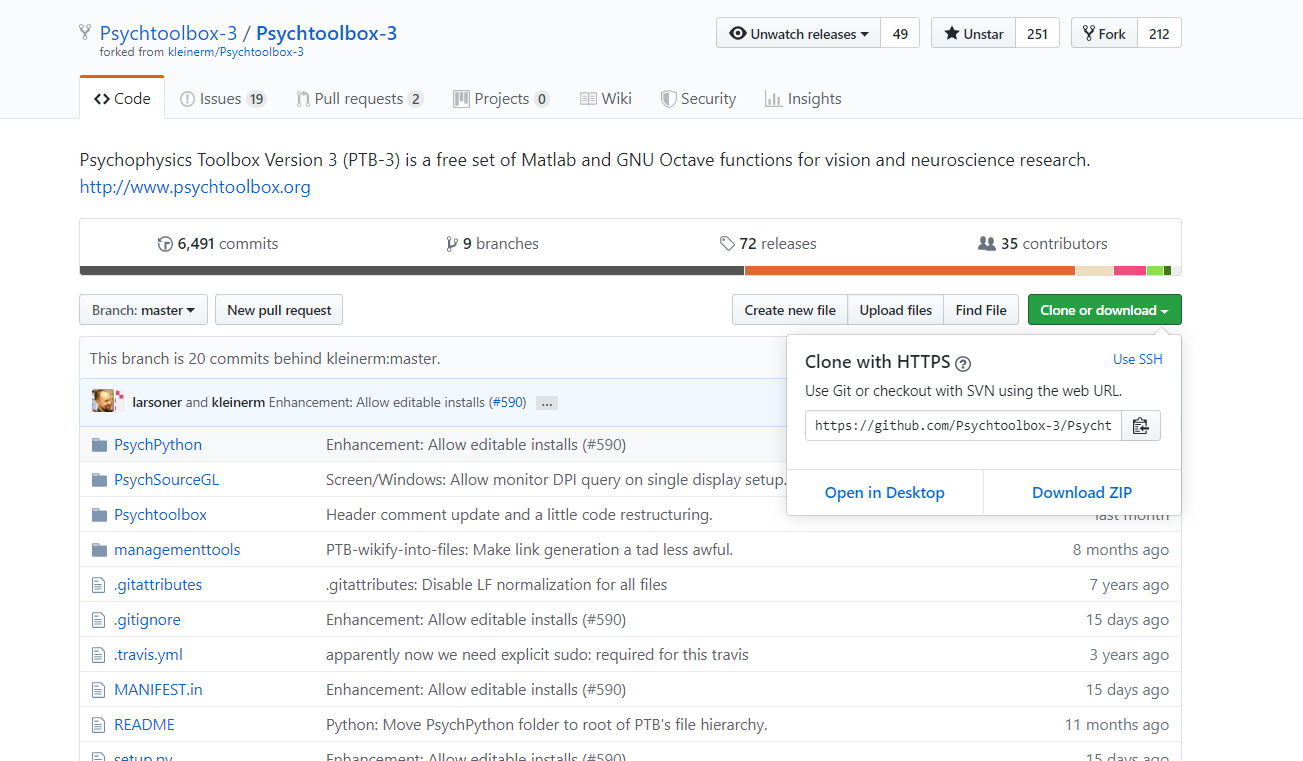
Task: Toggle watching via Unwatch releases
Action: pyautogui.click(x=797, y=32)
